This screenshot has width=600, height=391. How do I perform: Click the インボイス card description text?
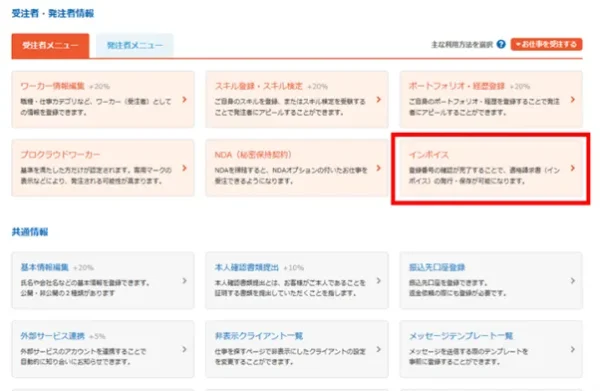[x=484, y=175]
